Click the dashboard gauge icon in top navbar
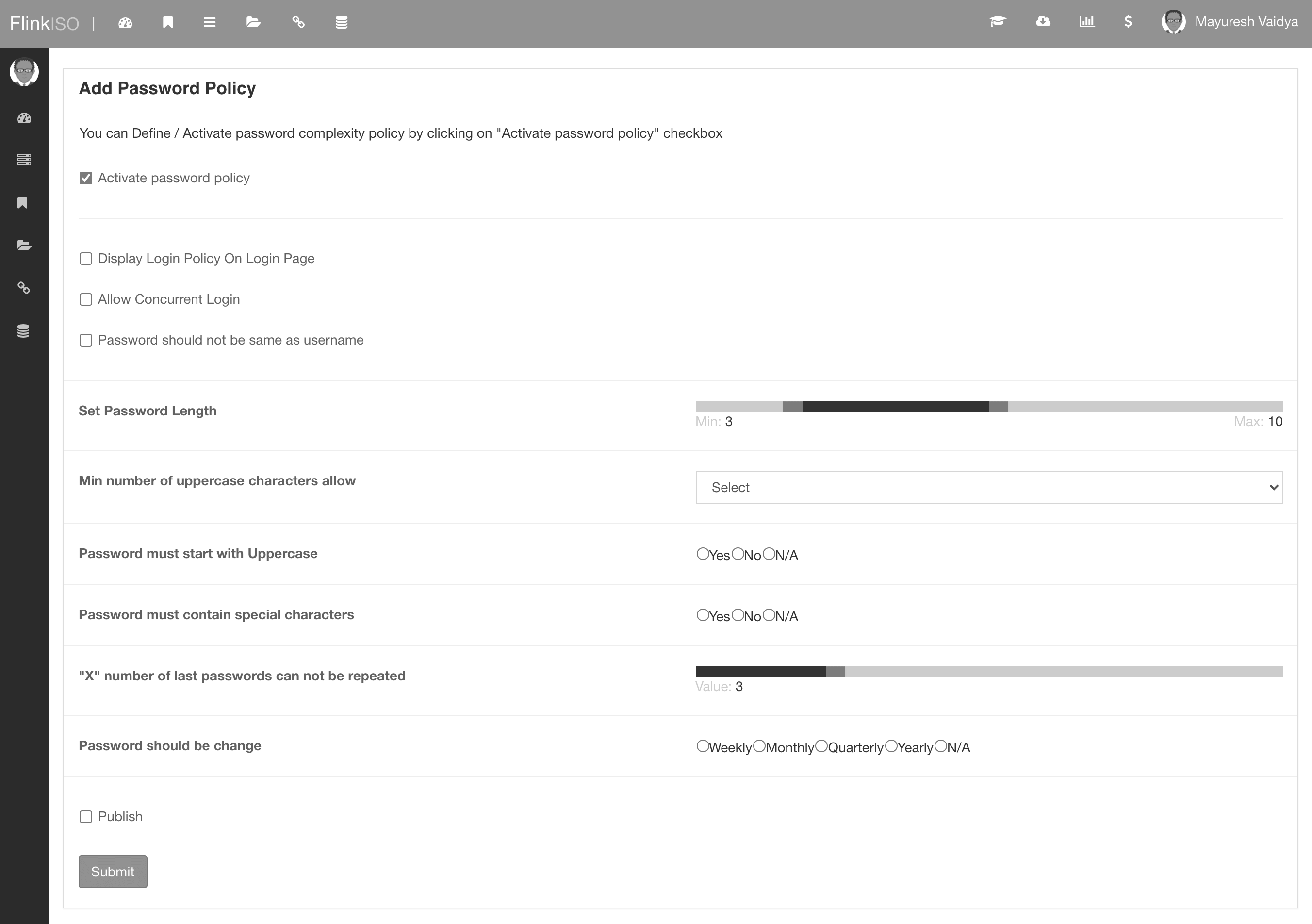The image size is (1312, 924). tap(125, 23)
